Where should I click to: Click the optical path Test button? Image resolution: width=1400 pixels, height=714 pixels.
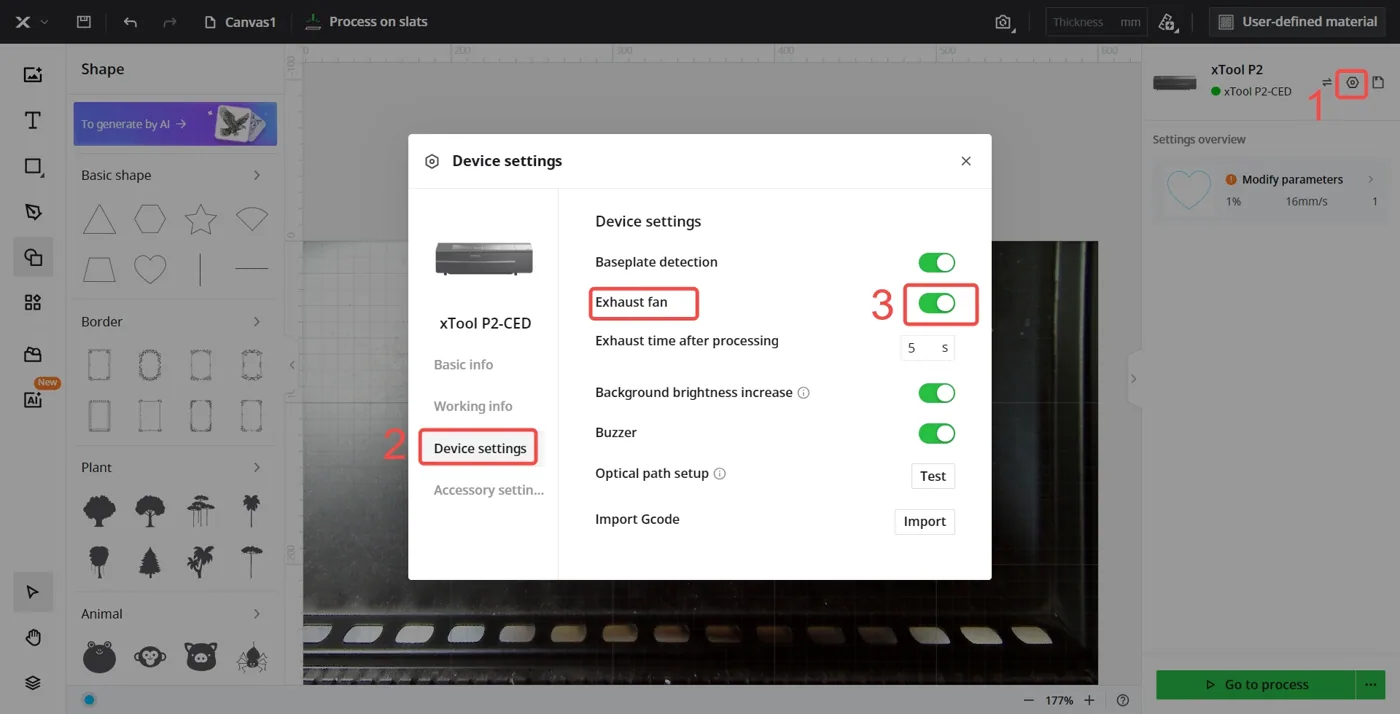[x=933, y=476]
